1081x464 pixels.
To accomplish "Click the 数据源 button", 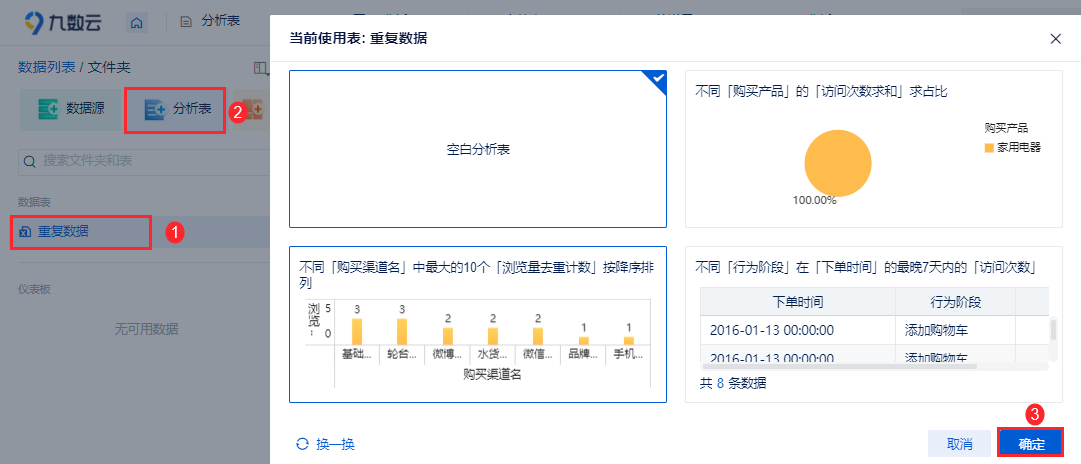I will pyautogui.click(x=72, y=109).
